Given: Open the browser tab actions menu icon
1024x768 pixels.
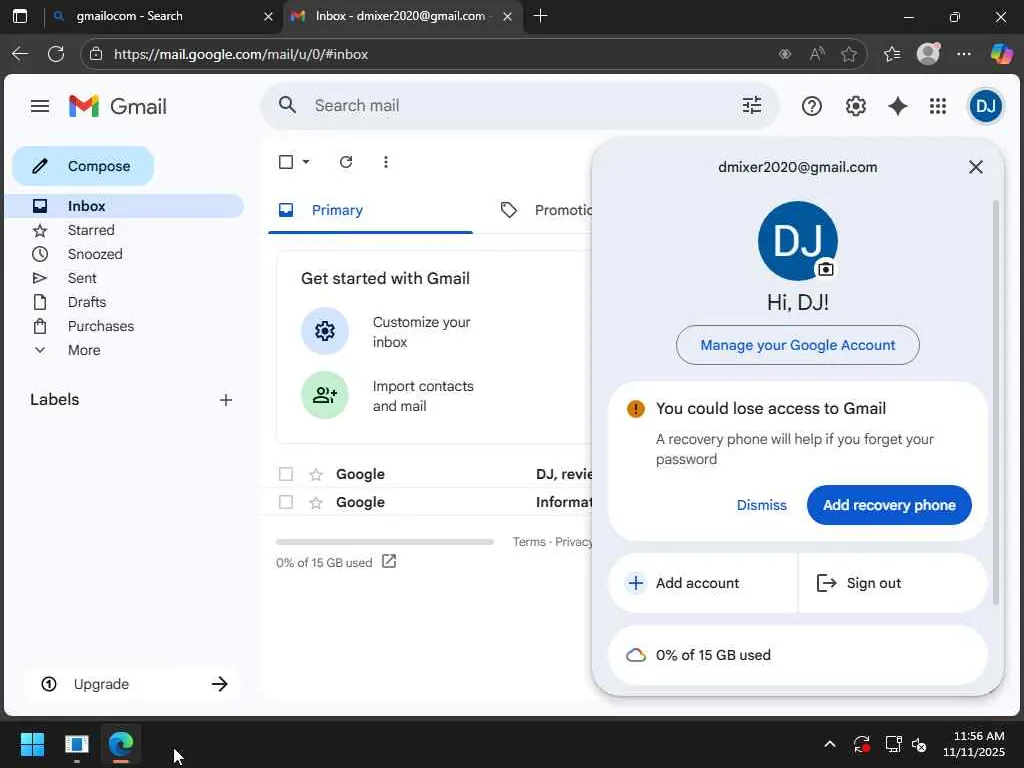Looking at the screenshot, I should click(x=20, y=16).
